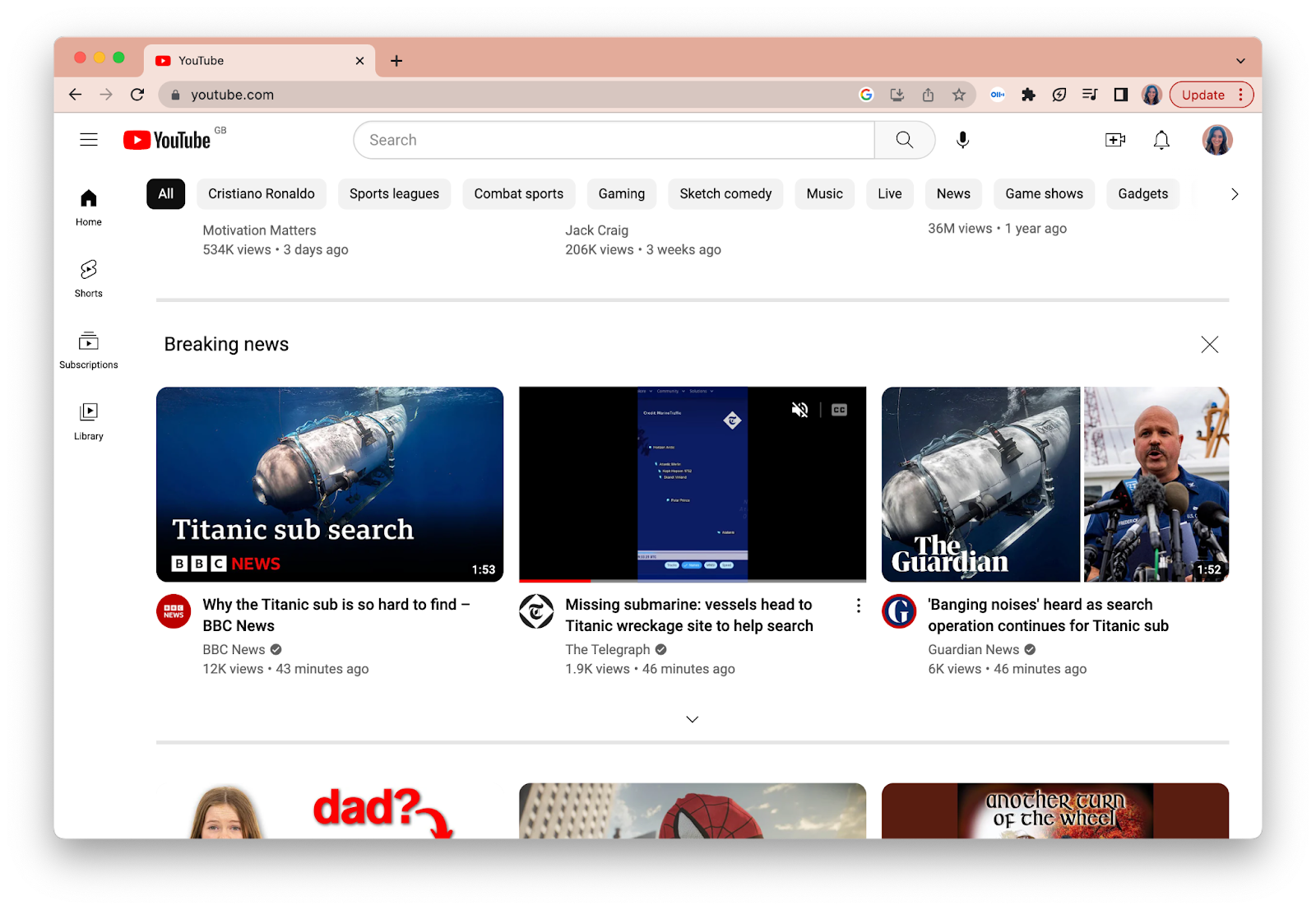The image size is (1316, 910).
Task: Open Guardian News channel name link
Action: [974, 650]
